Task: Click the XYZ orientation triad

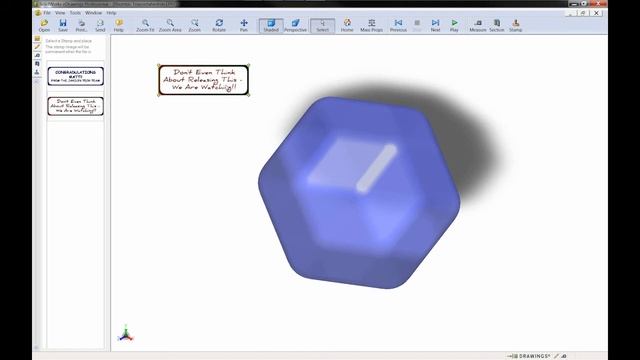Action: [x=126, y=333]
